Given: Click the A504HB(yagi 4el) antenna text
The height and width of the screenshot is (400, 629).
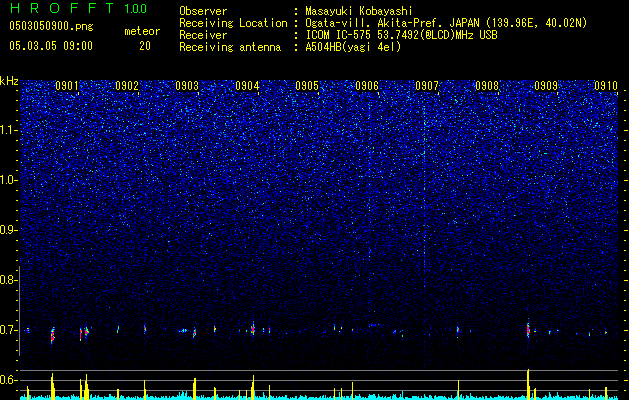Looking at the screenshot, I should 353,47.
